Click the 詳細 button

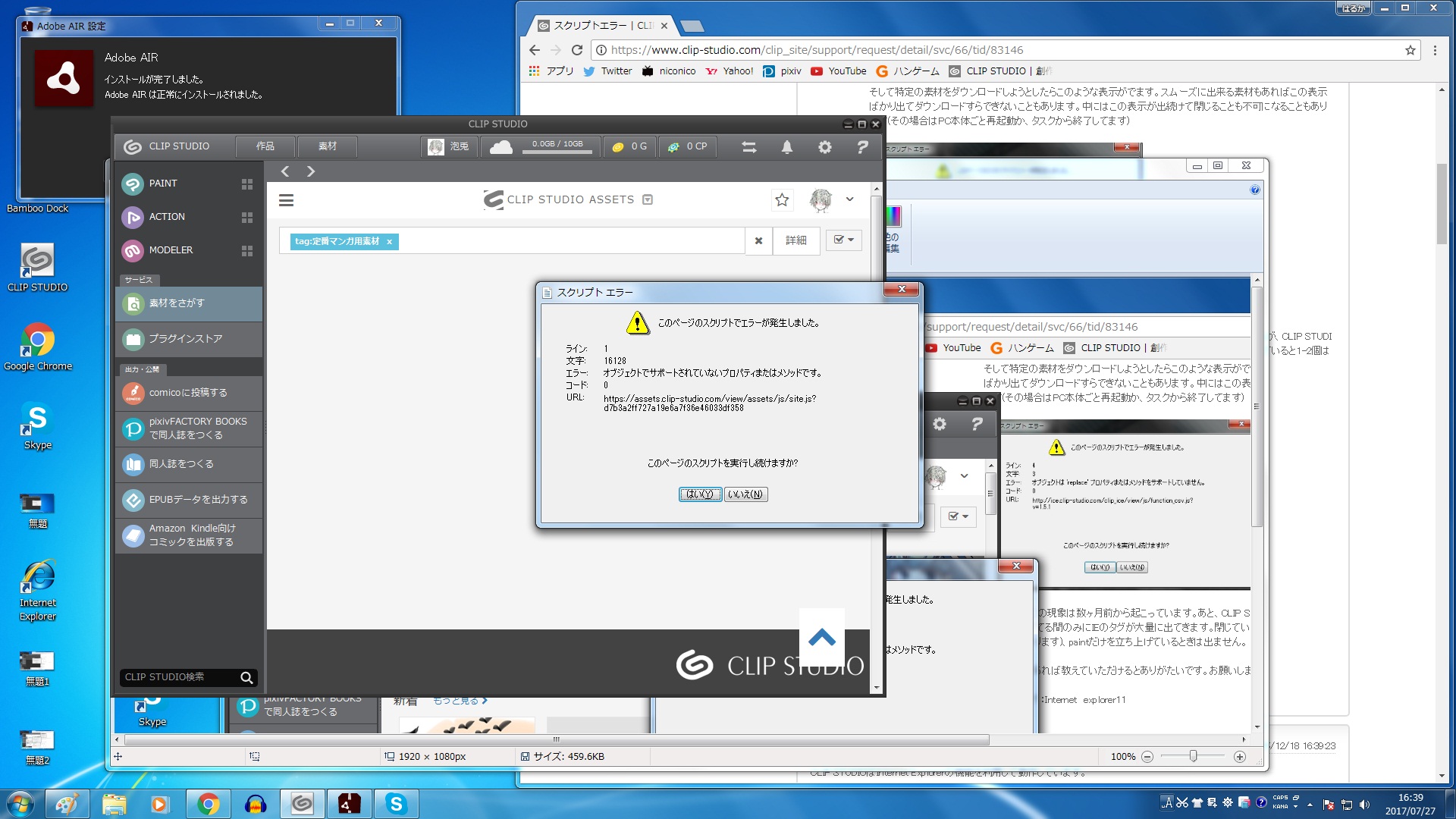click(796, 240)
